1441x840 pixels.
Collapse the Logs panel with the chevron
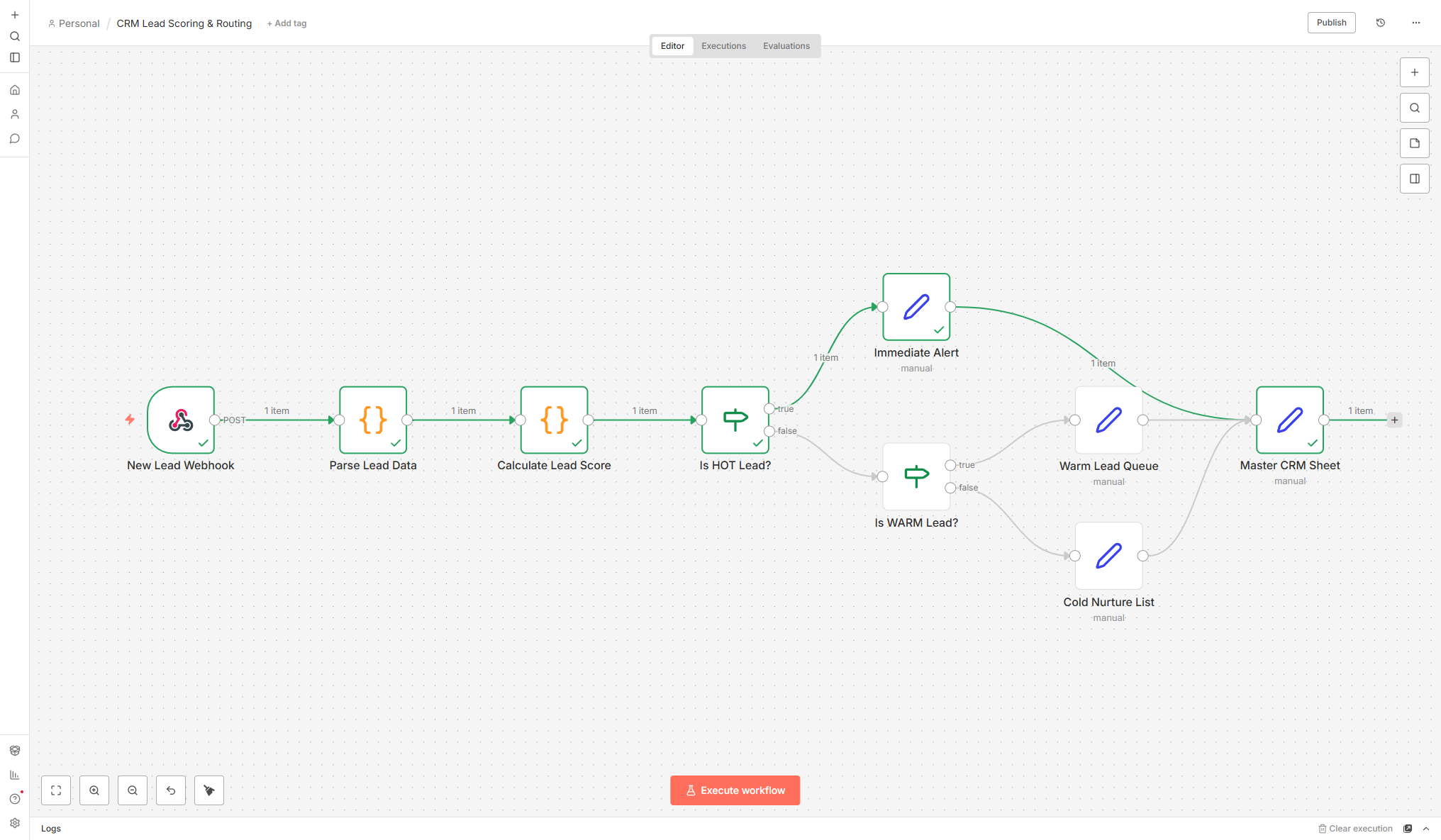click(x=1426, y=828)
